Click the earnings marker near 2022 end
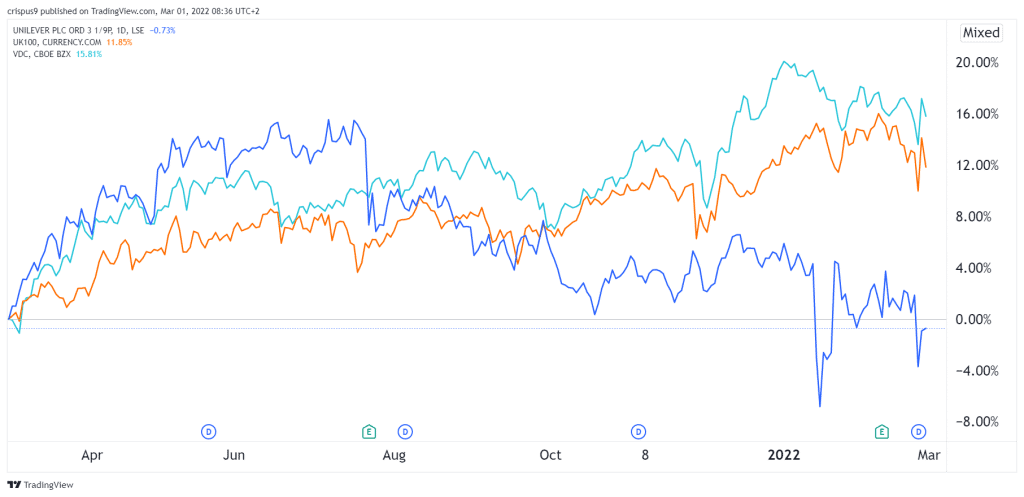The height and width of the screenshot is (497, 1024). click(x=882, y=431)
